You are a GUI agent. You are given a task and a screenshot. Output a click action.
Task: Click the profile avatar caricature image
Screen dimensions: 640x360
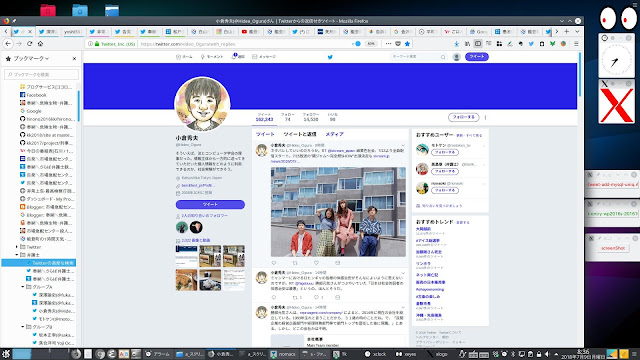pyautogui.click(x=202, y=104)
